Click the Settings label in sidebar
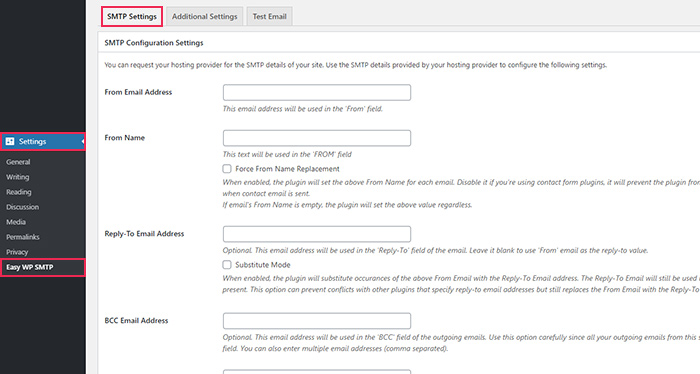700x374 pixels. (x=32, y=141)
